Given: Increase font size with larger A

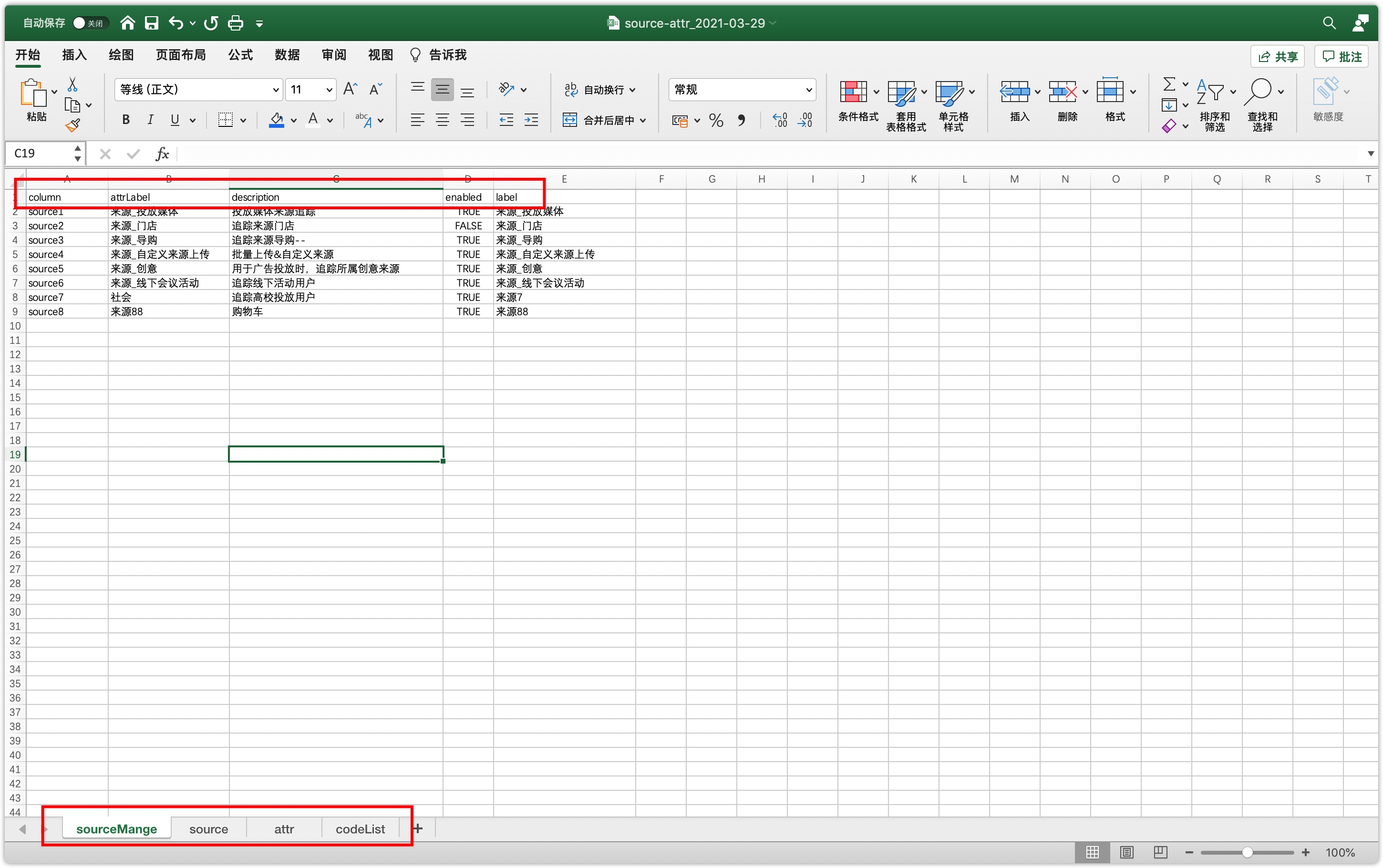Looking at the screenshot, I should point(350,89).
